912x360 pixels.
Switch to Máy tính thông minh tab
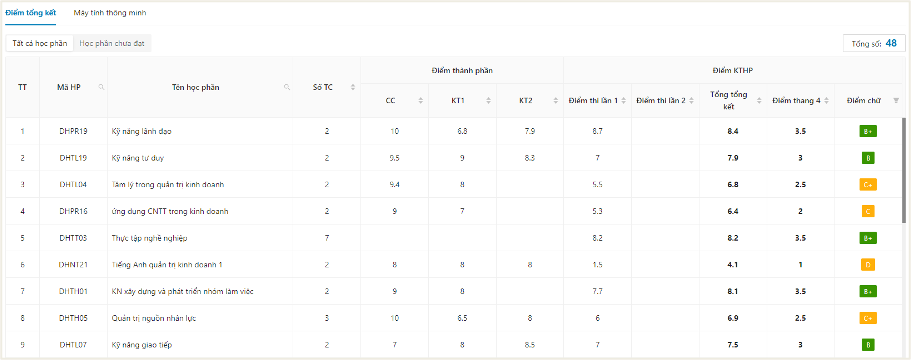110,13
